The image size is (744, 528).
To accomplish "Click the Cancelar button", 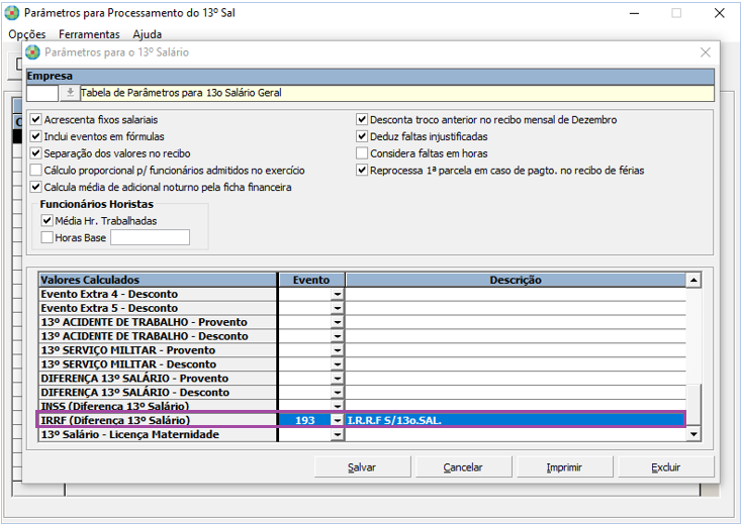I will click(463, 467).
